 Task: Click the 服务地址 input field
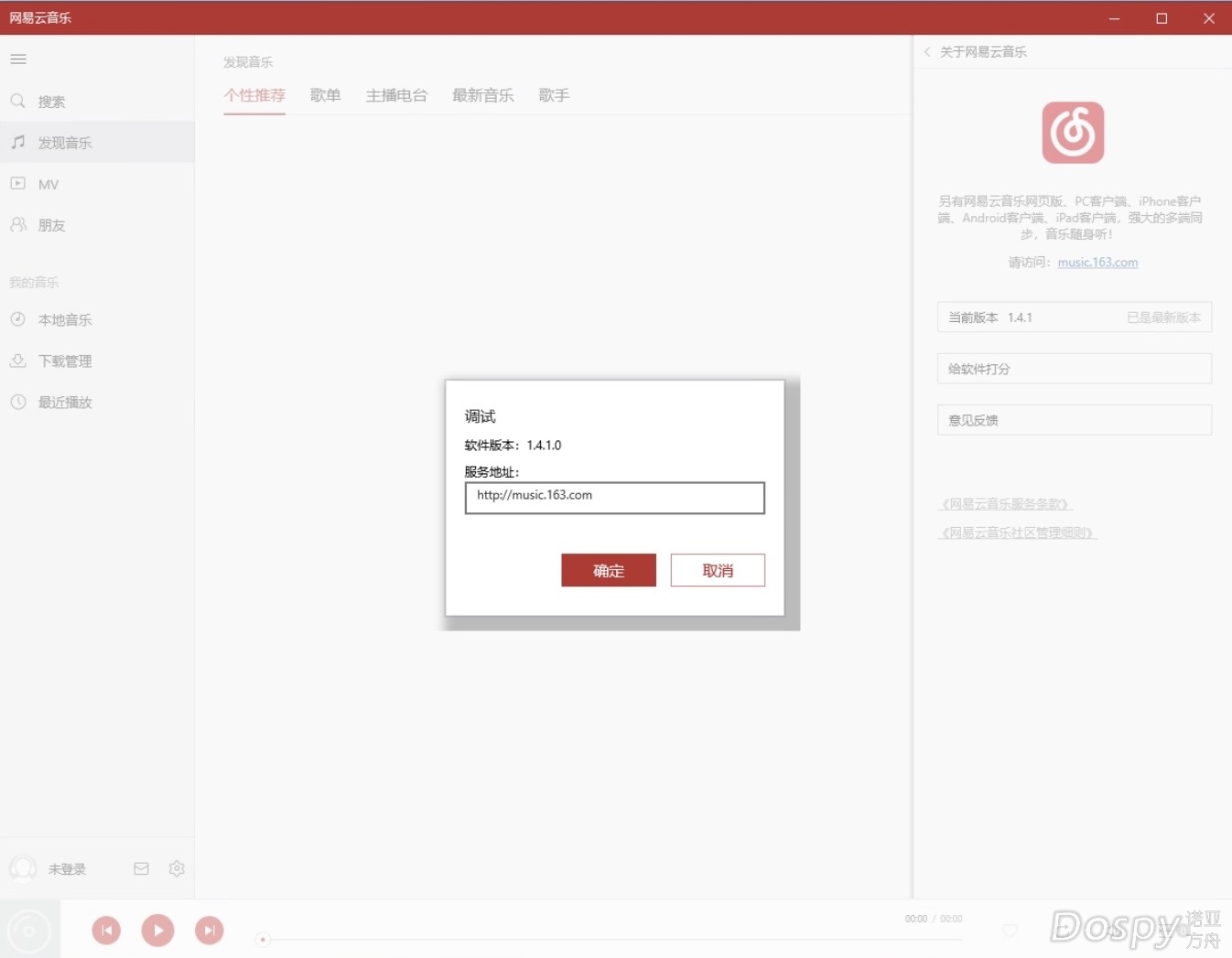click(x=614, y=498)
